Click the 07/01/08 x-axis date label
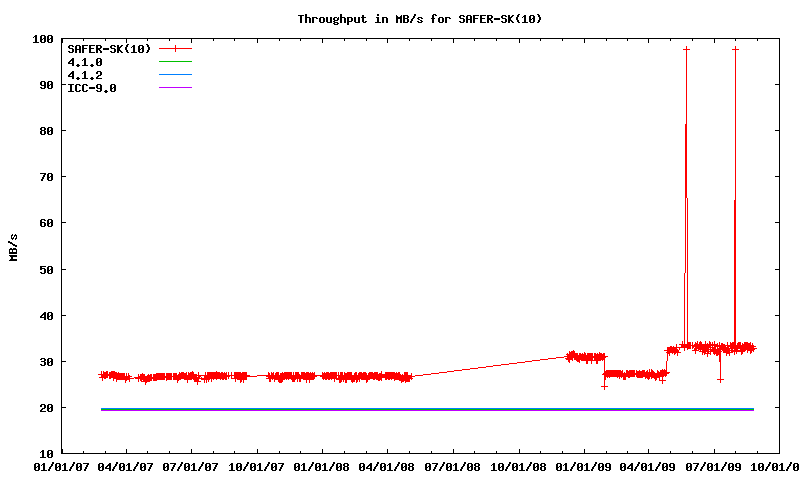The height and width of the screenshot is (480, 800). tap(453, 466)
